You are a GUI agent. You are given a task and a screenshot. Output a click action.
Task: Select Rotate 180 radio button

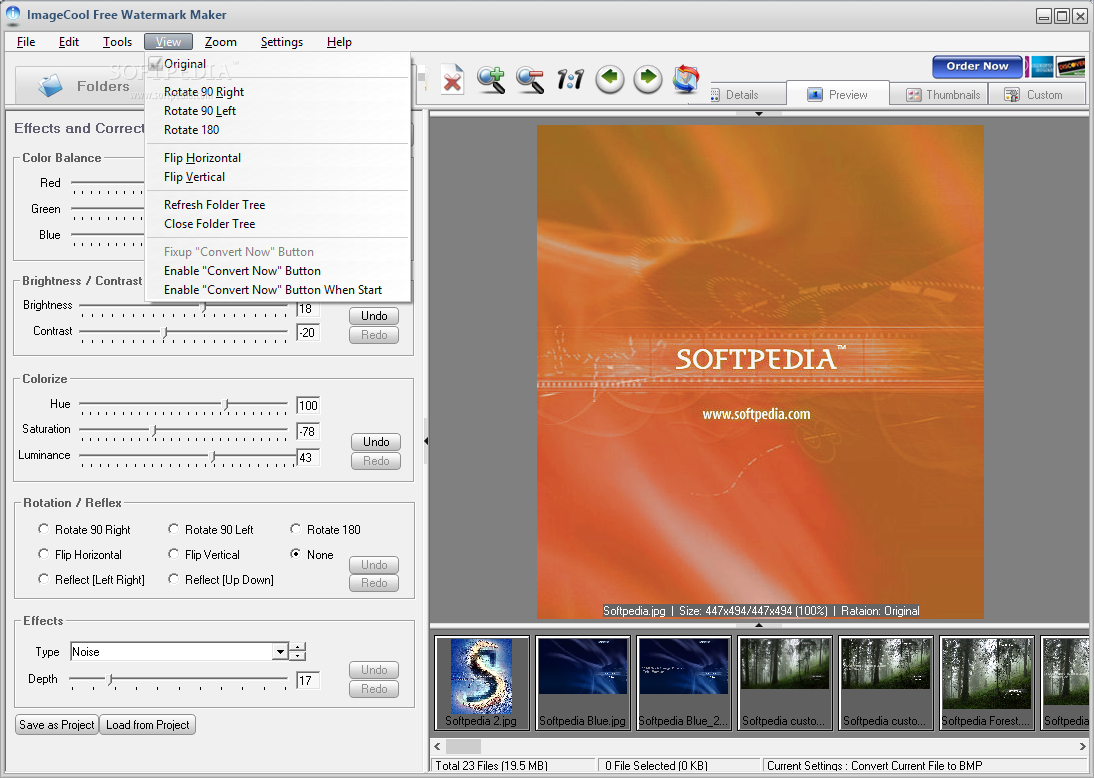[295, 529]
